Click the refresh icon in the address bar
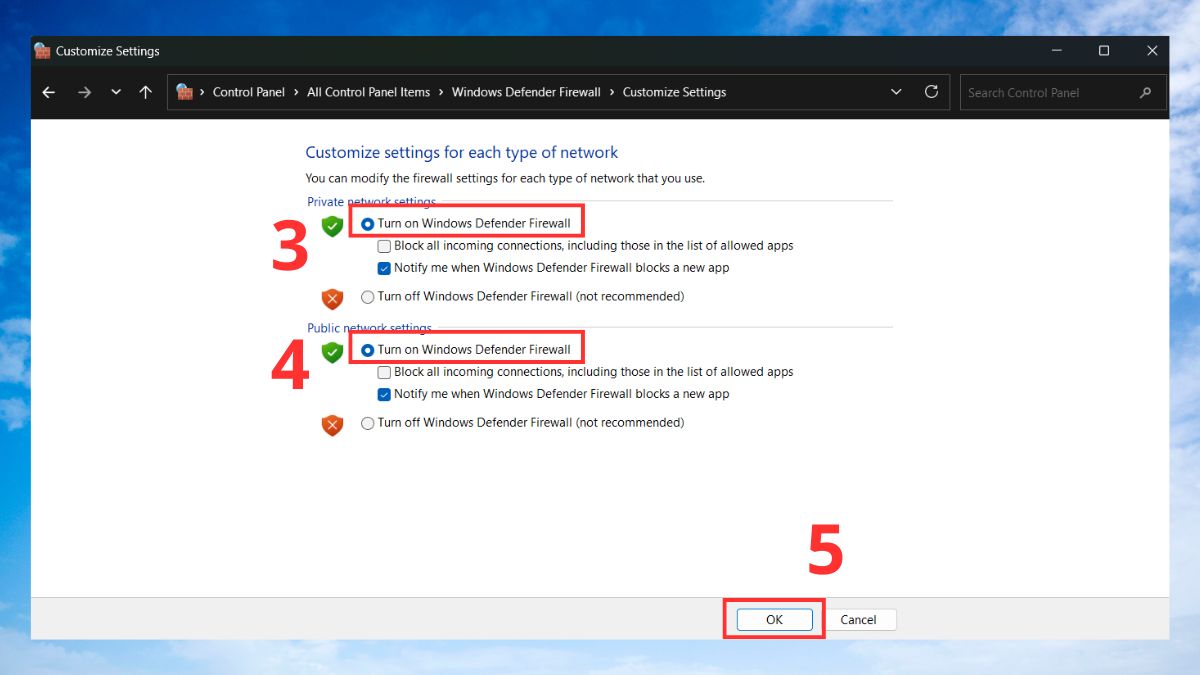The image size is (1200, 675). (x=931, y=91)
